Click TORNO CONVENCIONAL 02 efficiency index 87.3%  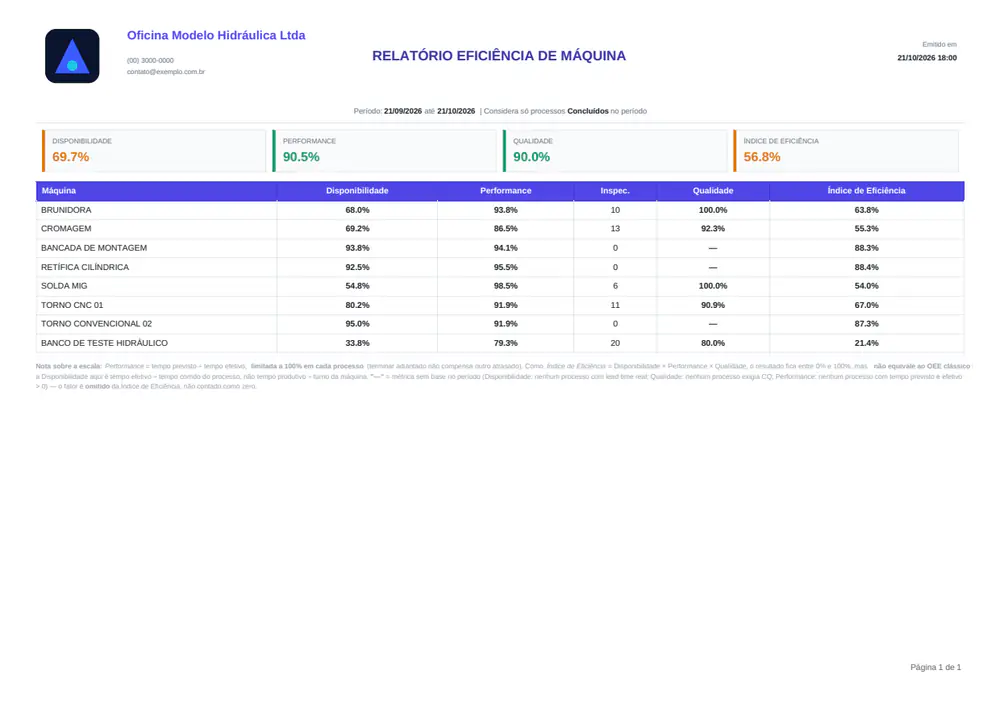pos(866,324)
